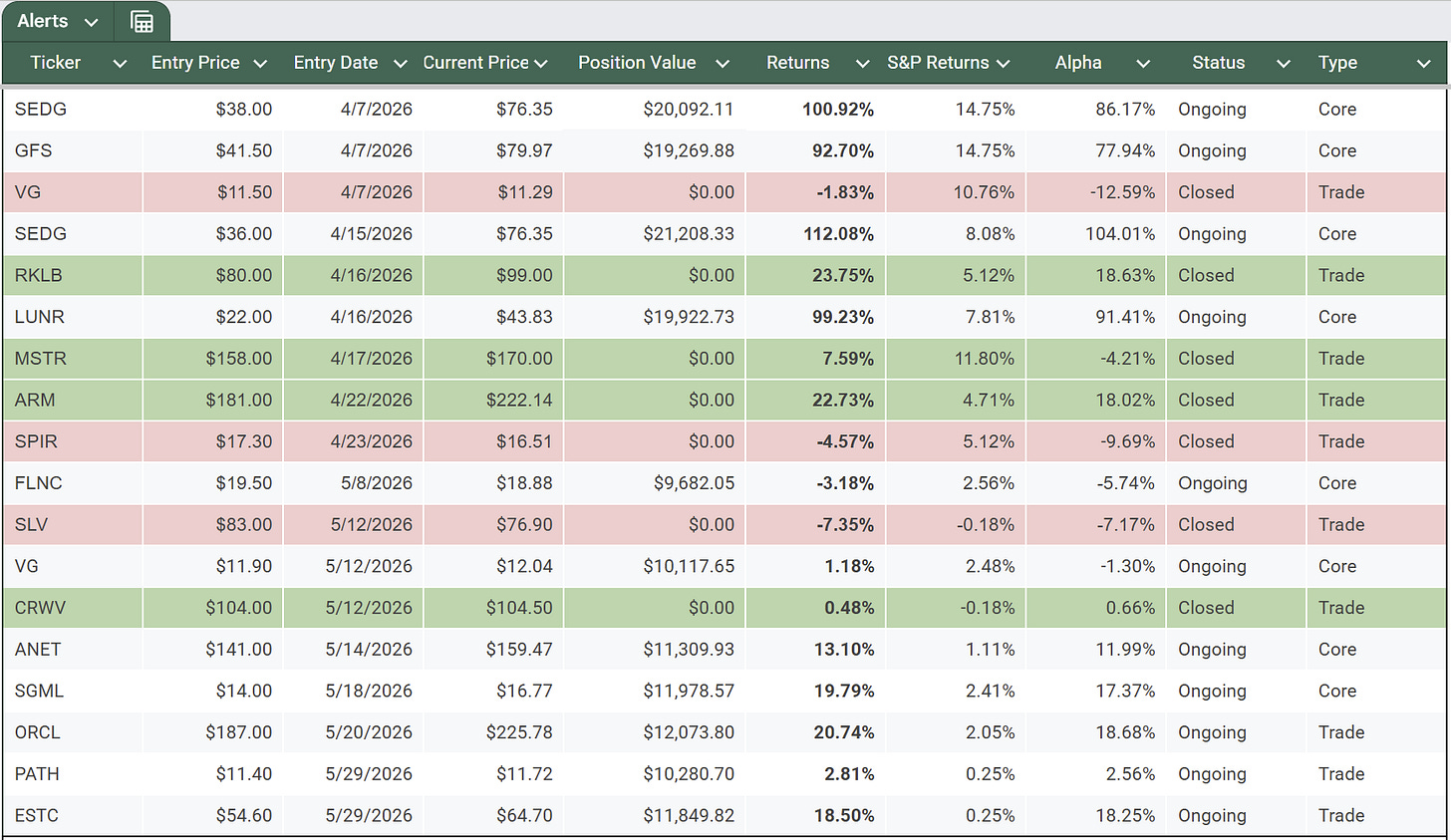This screenshot has height=840, width=1451.
Task: Open Current Price column filter arrow
Action: [x=541, y=64]
